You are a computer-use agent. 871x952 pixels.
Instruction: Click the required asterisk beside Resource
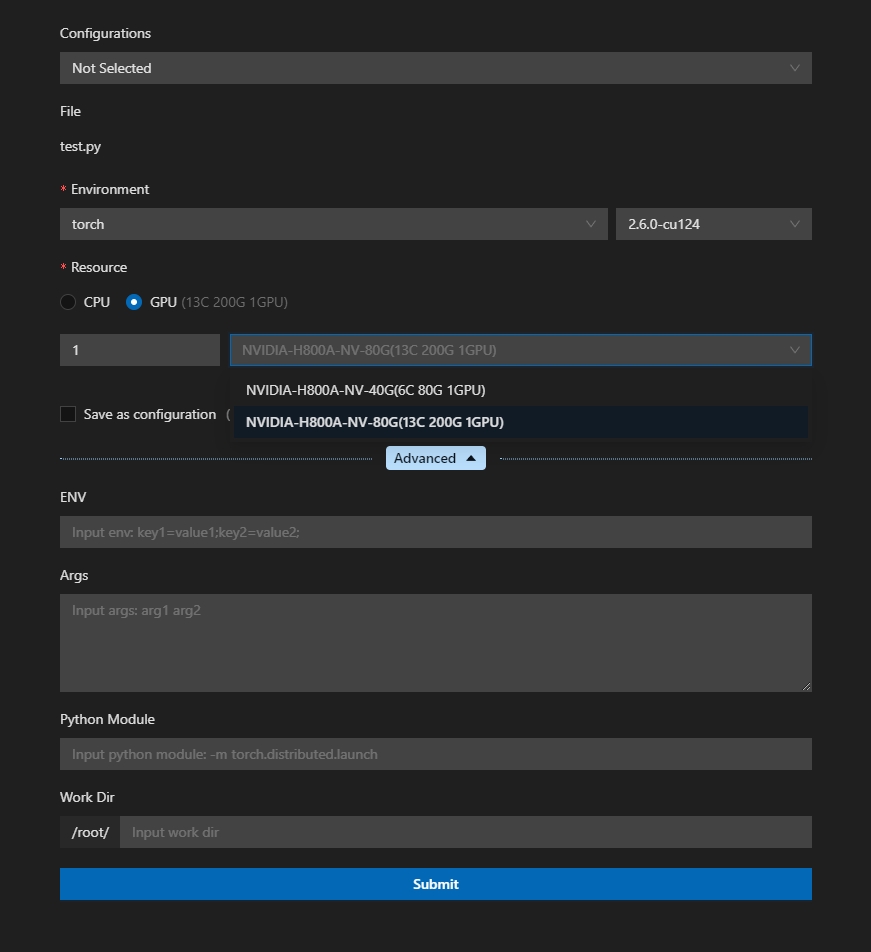[63, 267]
